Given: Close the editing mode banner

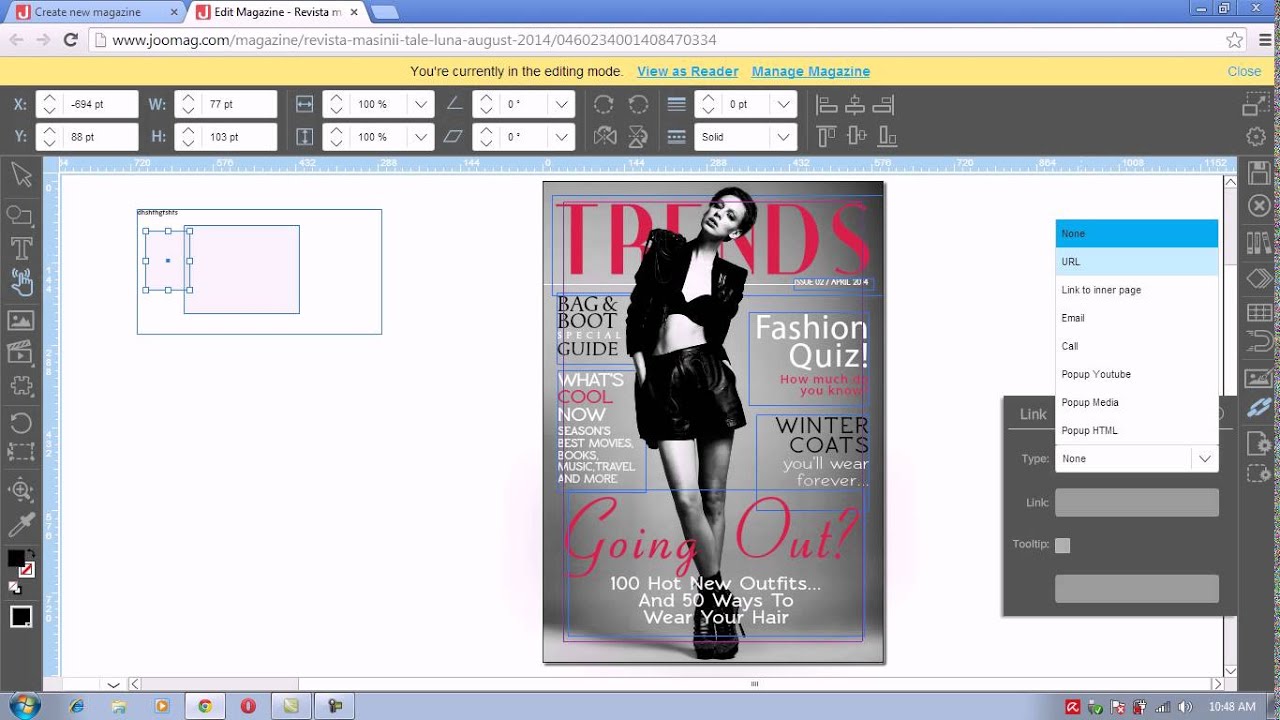Looking at the screenshot, I should pos(1244,72).
